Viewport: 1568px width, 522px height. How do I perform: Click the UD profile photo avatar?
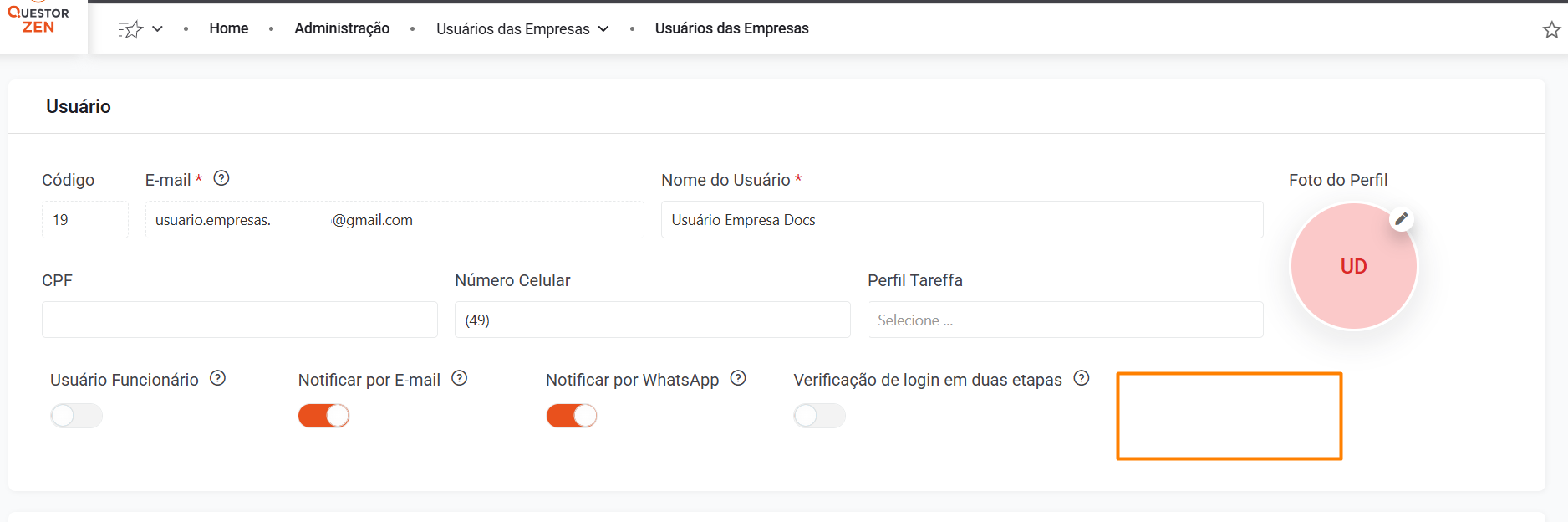click(1353, 267)
